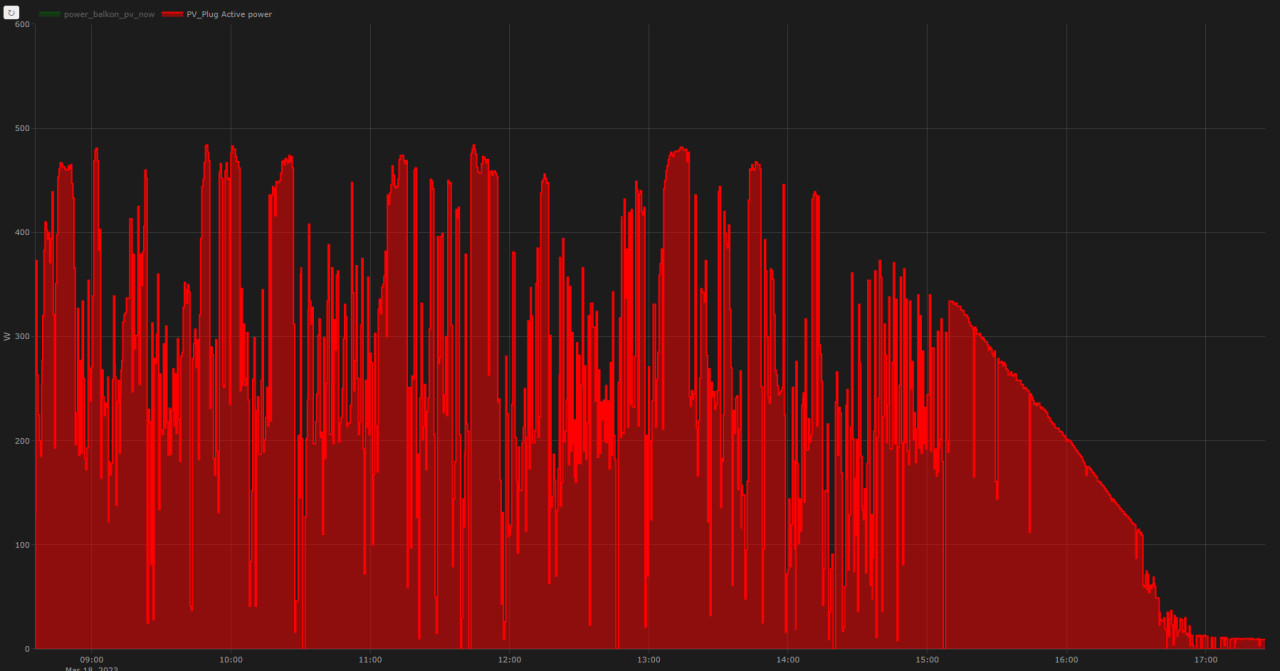Click the W unit label on y-axis
1280x671 pixels.
coord(7,336)
